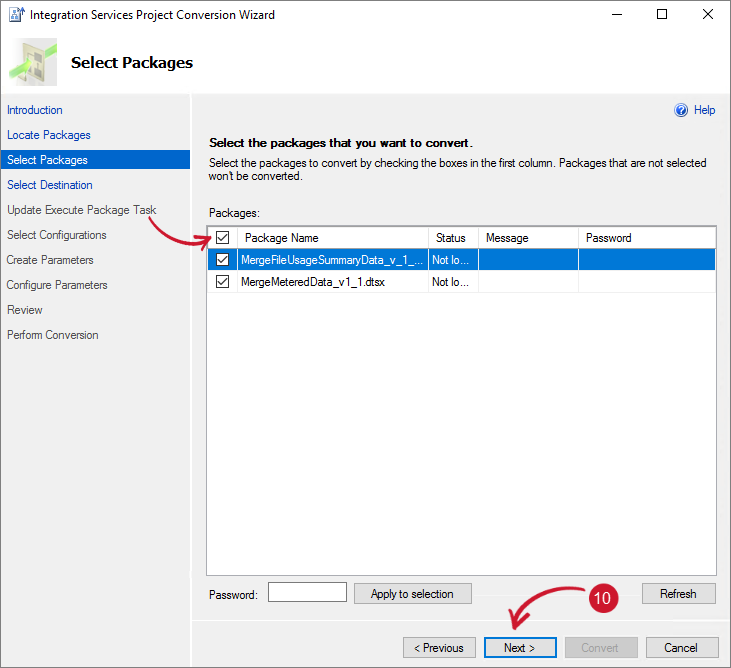731x668 pixels.
Task: Close the wizard window
Action: [708, 14]
